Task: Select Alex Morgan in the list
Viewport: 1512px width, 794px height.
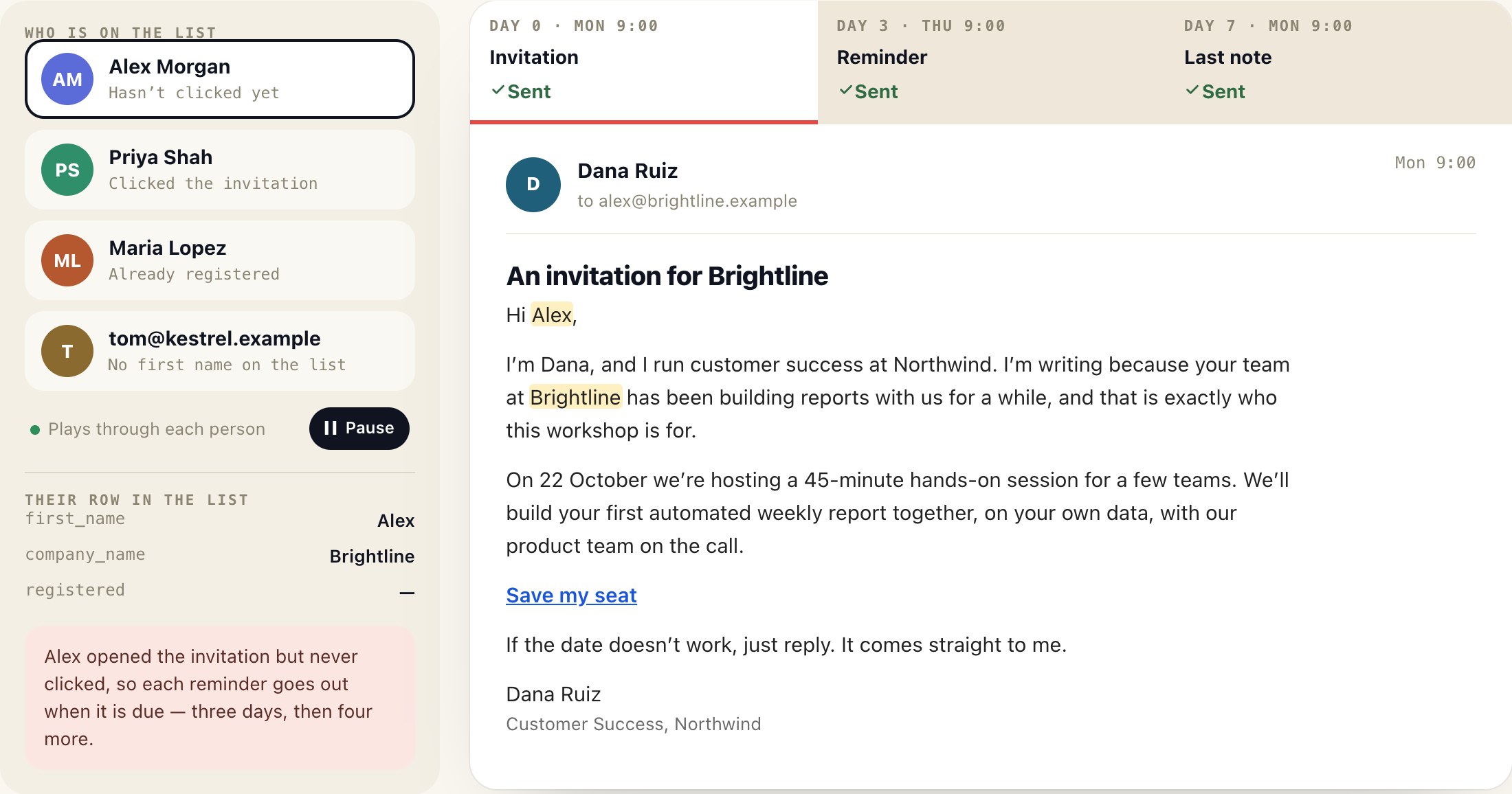Action: click(220, 79)
